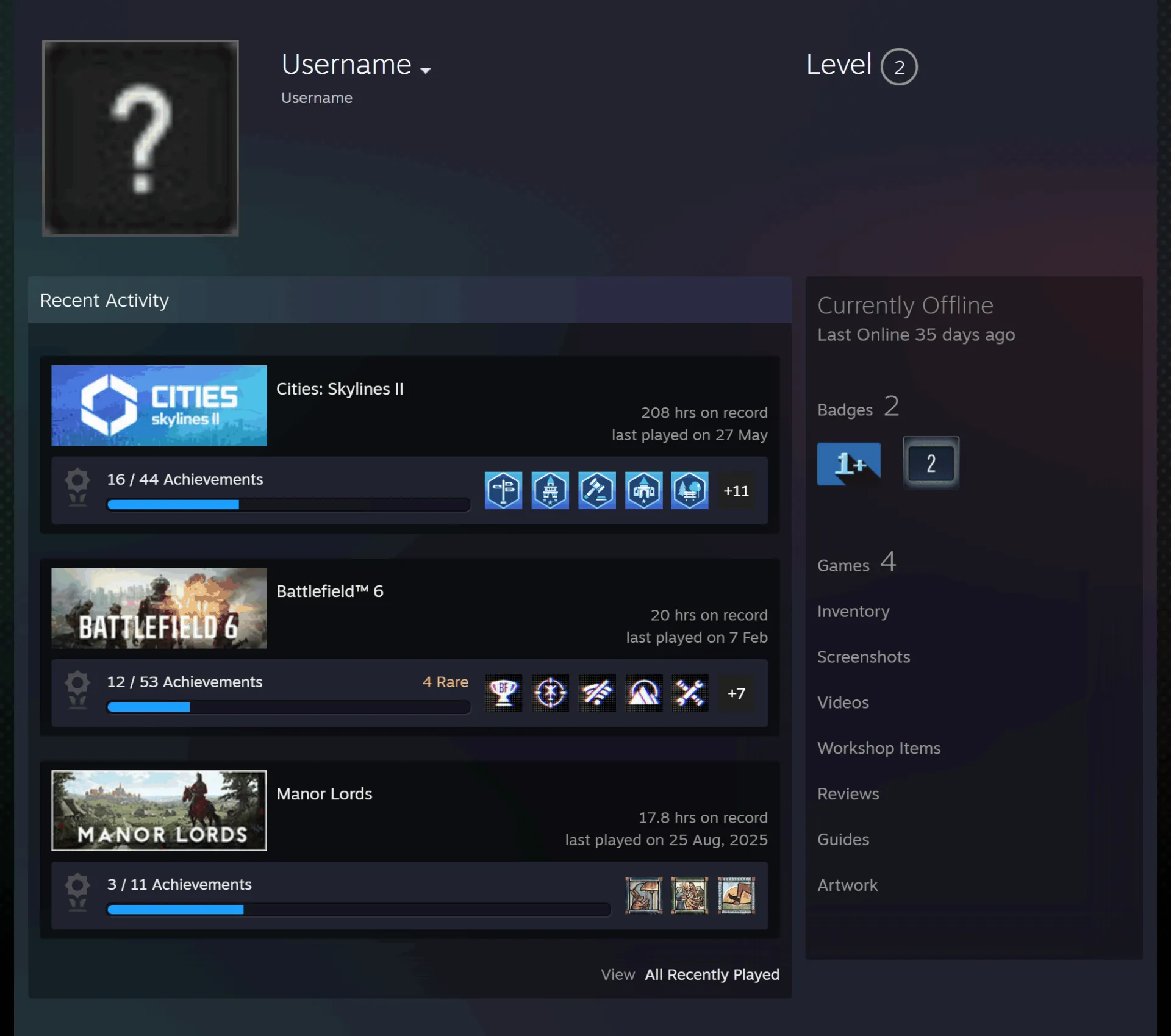The height and width of the screenshot is (1036, 1171).
Task: Click the crosshair target achievement icon for Battlefield 6
Action: (550, 693)
